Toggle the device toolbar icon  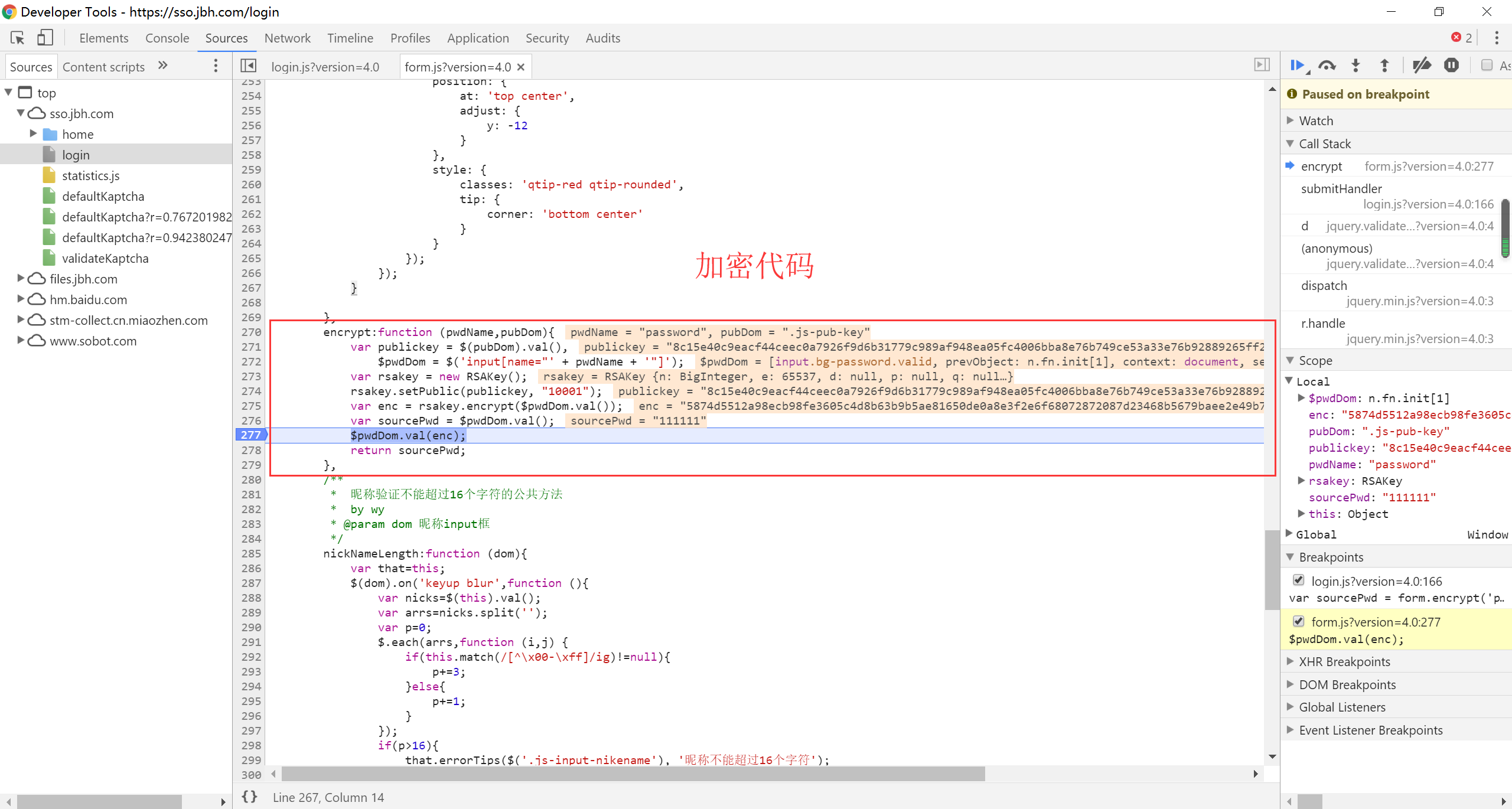click(45, 38)
